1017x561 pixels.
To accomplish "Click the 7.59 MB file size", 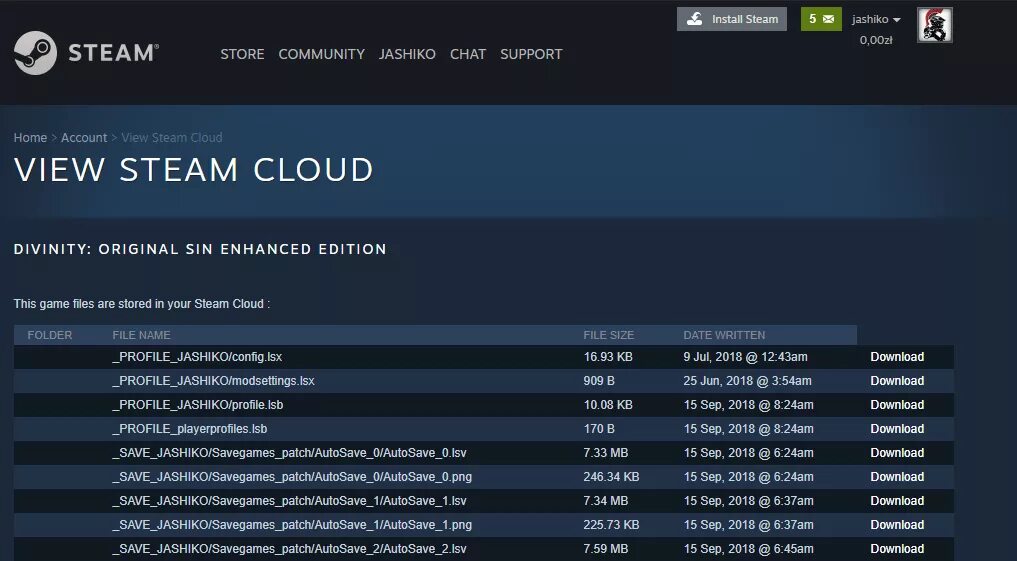I will [606, 549].
